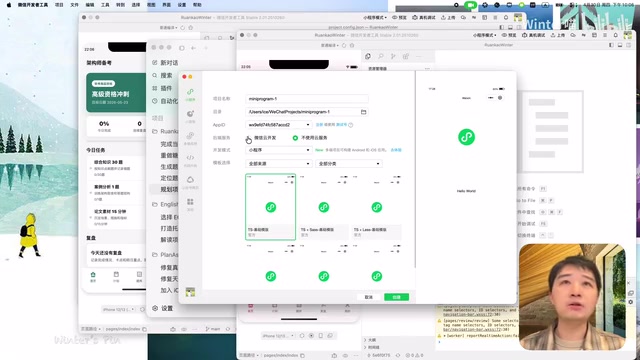Open the iPhone 12/13 device dropdown in front simulator
The image size is (640, 360).
278,336
